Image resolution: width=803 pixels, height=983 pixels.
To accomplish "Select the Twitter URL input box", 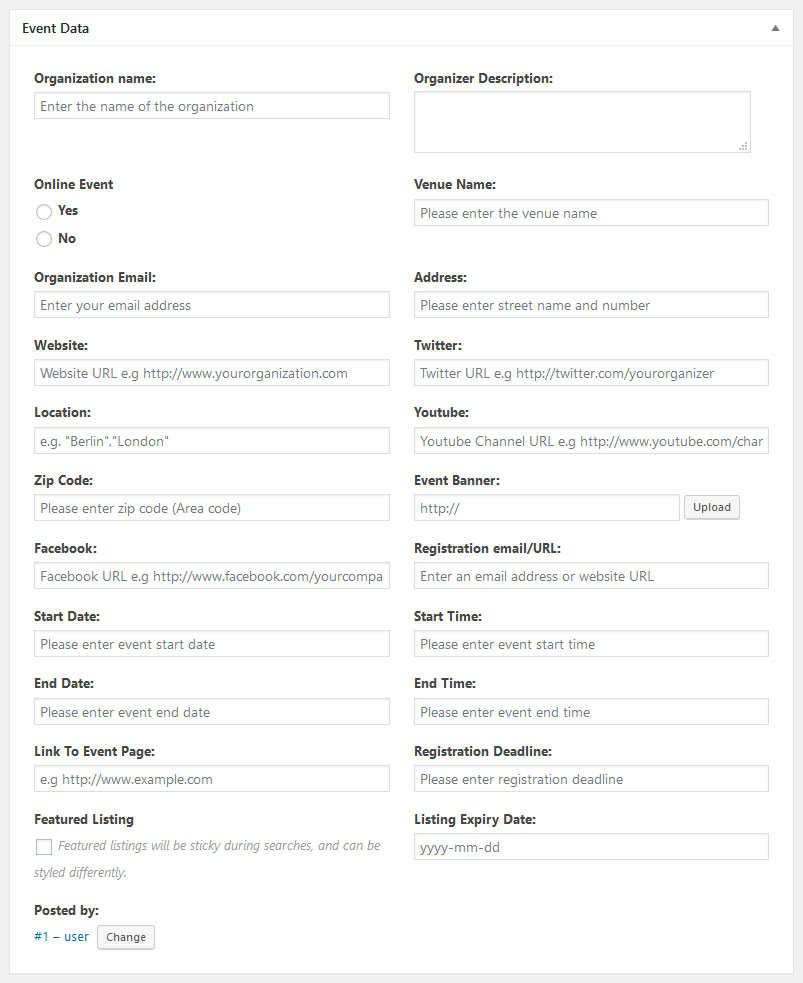I will pyautogui.click(x=591, y=373).
